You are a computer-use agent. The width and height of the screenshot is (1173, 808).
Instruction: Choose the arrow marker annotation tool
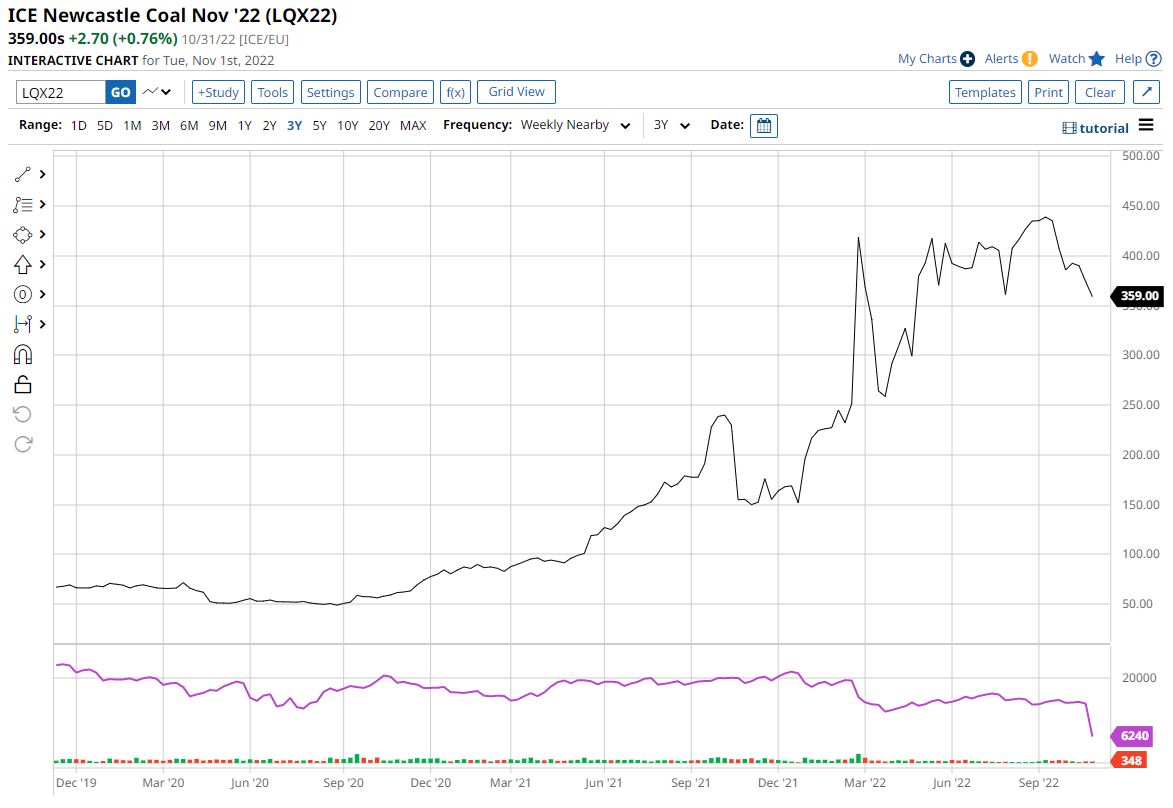(x=22, y=264)
